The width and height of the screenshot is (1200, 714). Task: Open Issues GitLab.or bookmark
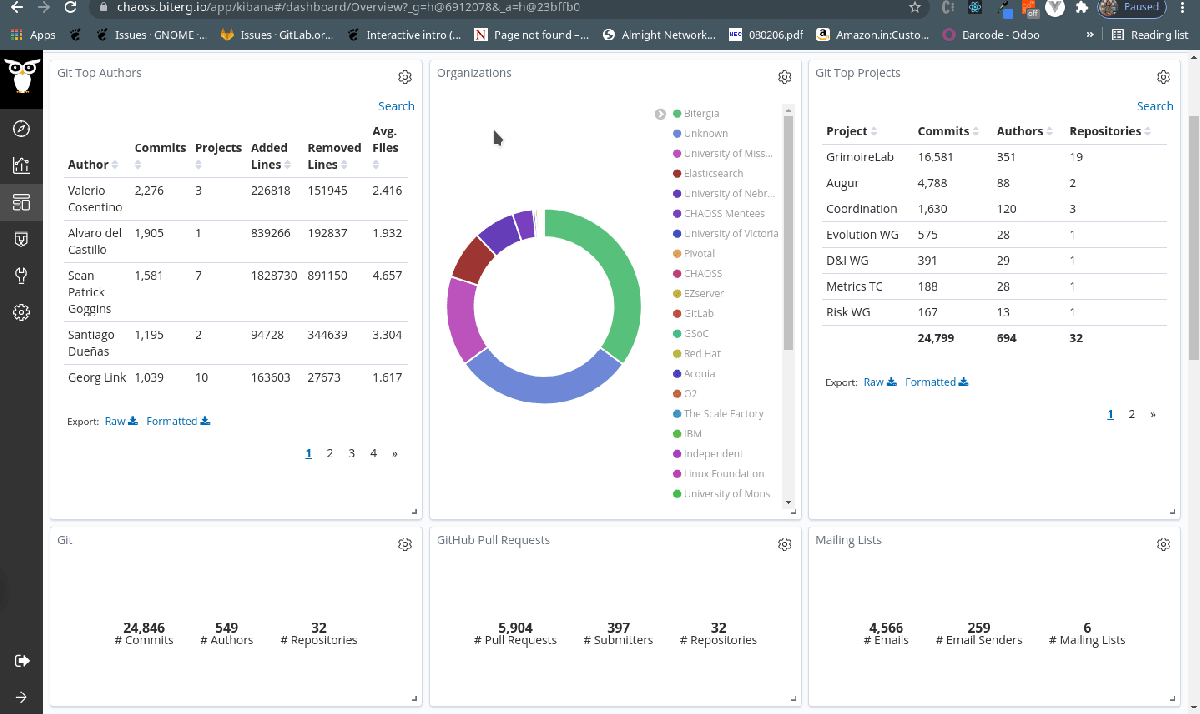(x=277, y=35)
